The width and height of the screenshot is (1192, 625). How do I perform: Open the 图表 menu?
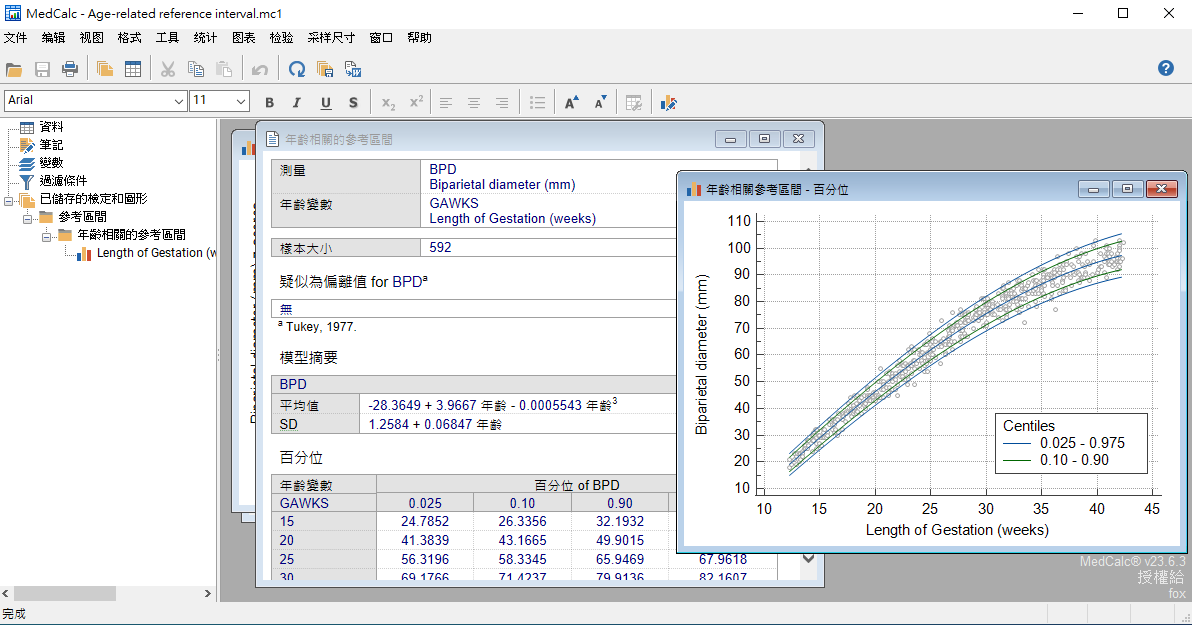click(243, 38)
